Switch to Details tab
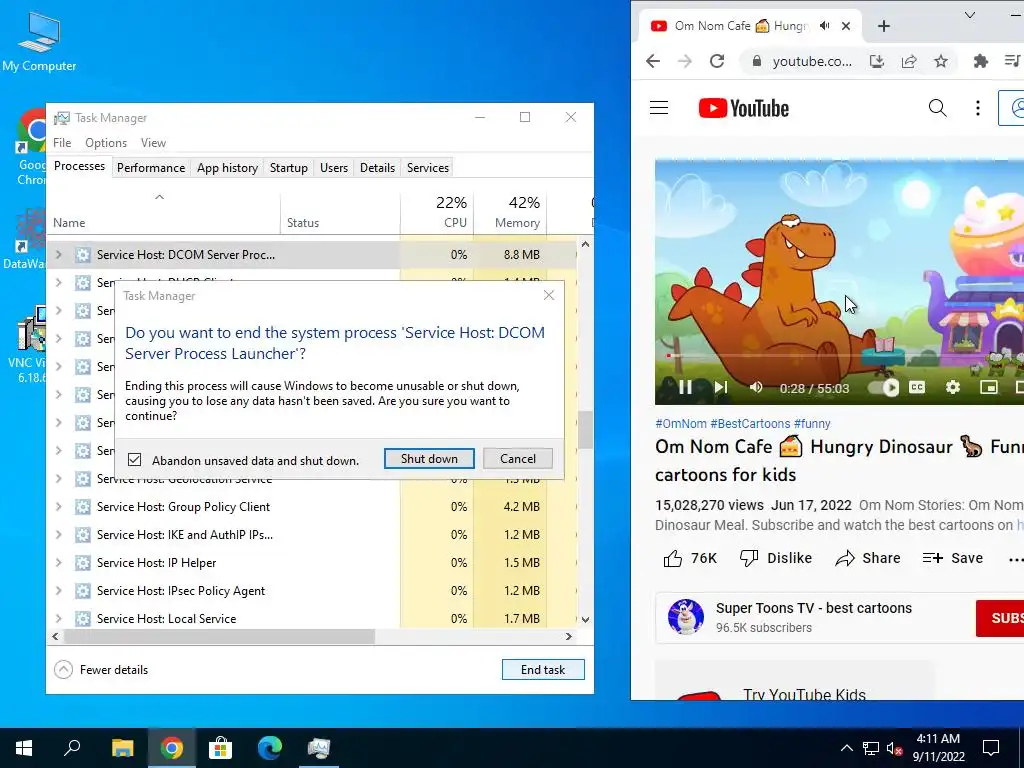This screenshot has height=768, width=1024. 377,168
